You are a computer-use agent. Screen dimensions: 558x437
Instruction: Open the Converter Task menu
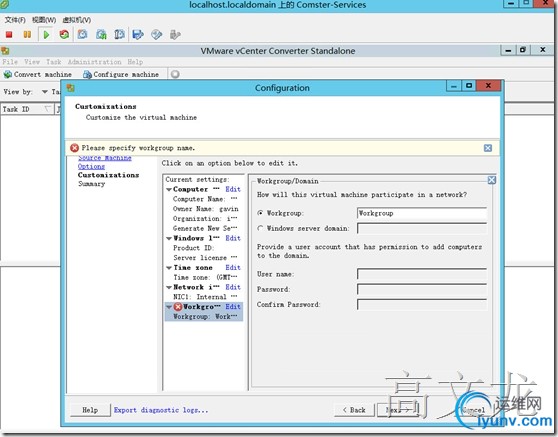point(54,62)
